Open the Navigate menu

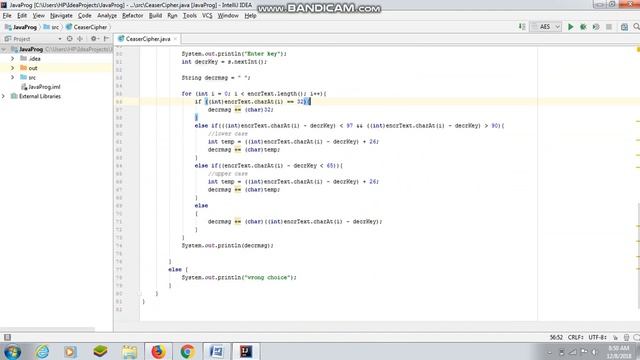[61, 16]
